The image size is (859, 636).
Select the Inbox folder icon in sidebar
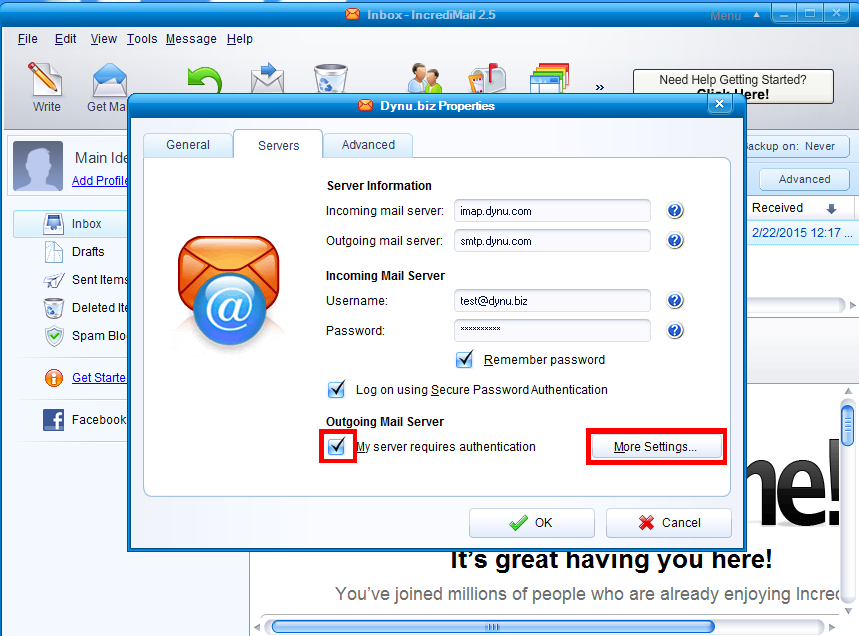(x=53, y=224)
